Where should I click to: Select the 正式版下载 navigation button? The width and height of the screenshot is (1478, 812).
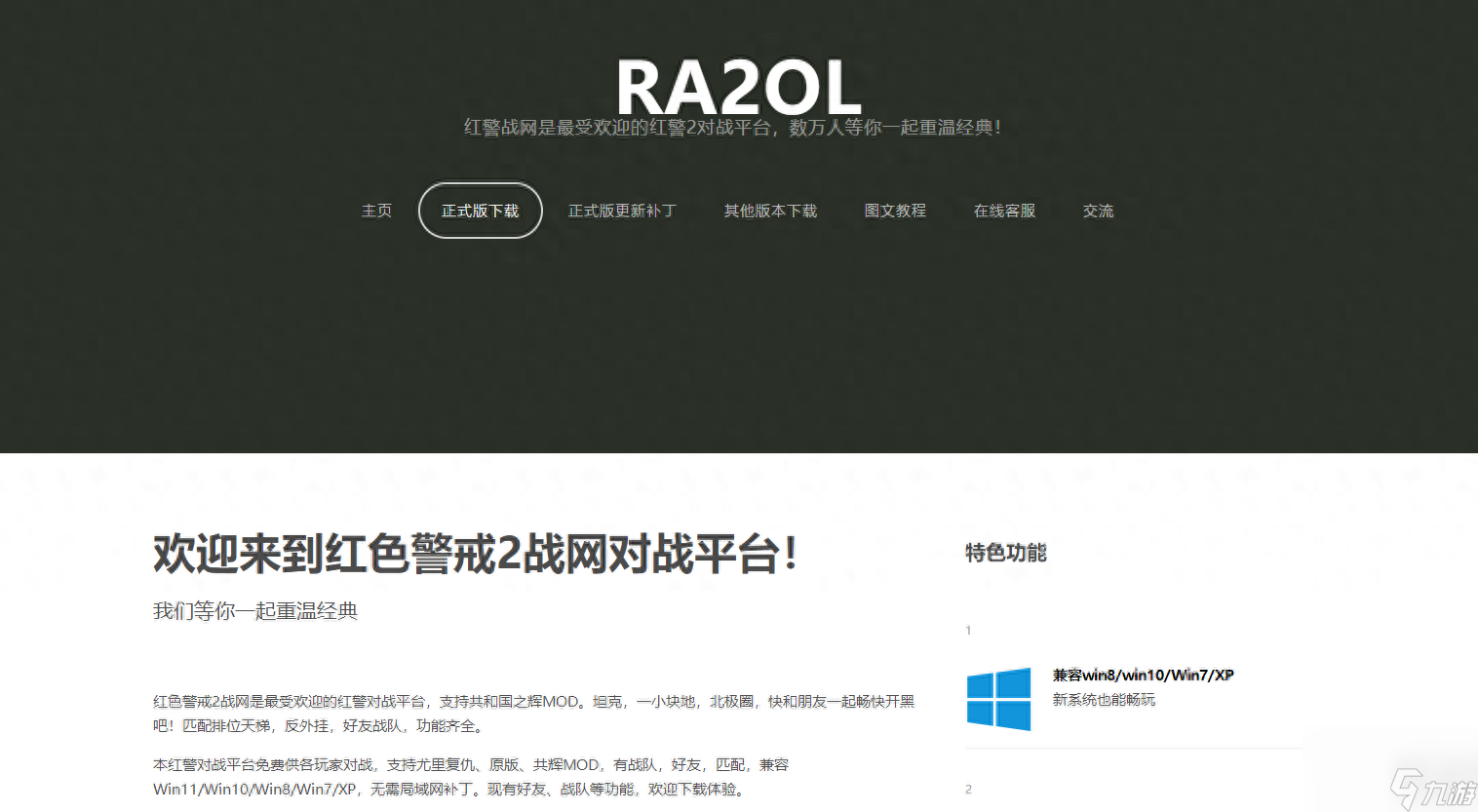coord(481,211)
